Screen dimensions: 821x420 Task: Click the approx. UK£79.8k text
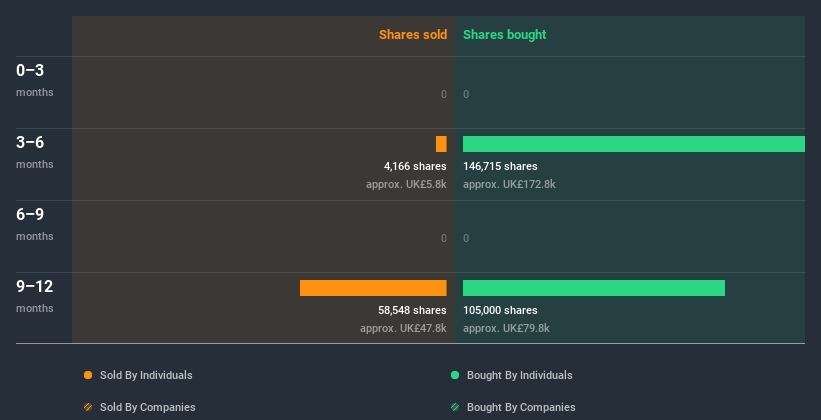coord(506,328)
